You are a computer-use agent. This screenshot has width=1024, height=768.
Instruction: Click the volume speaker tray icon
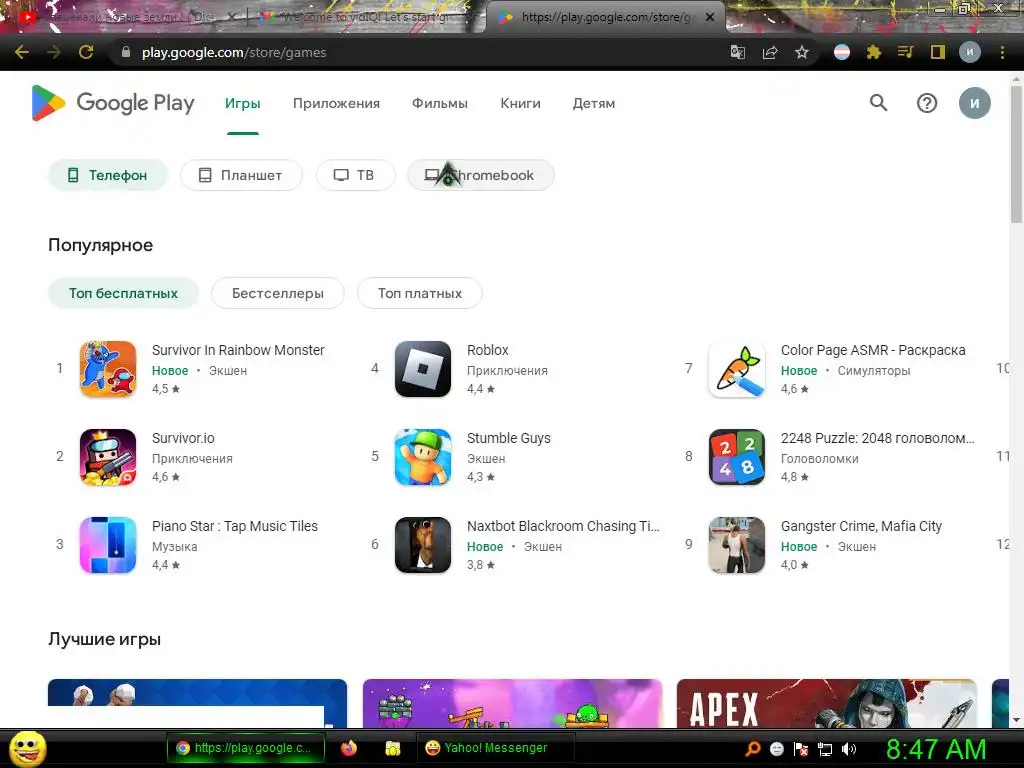point(848,749)
